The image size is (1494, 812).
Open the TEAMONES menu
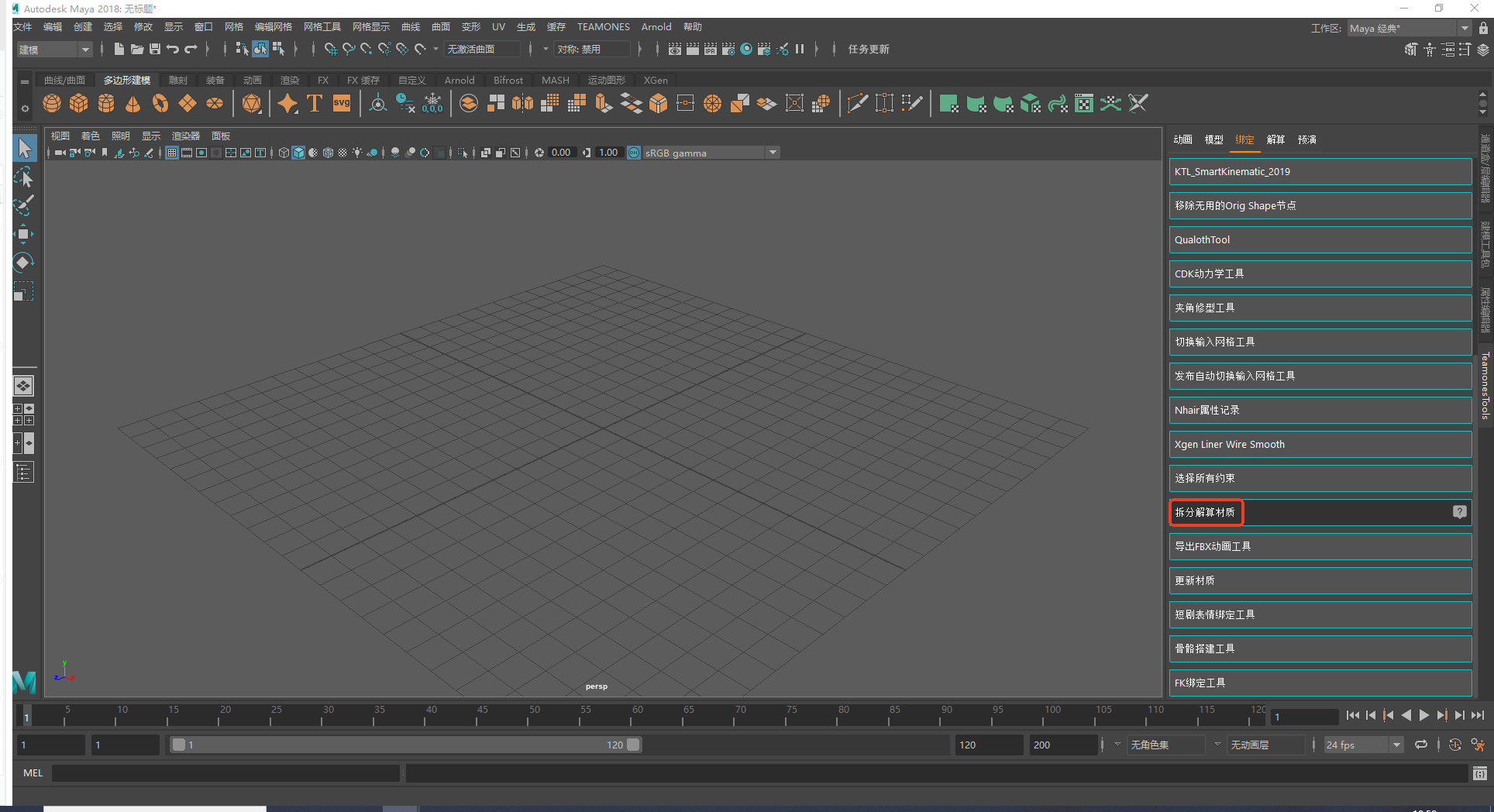click(x=603, y=27)
